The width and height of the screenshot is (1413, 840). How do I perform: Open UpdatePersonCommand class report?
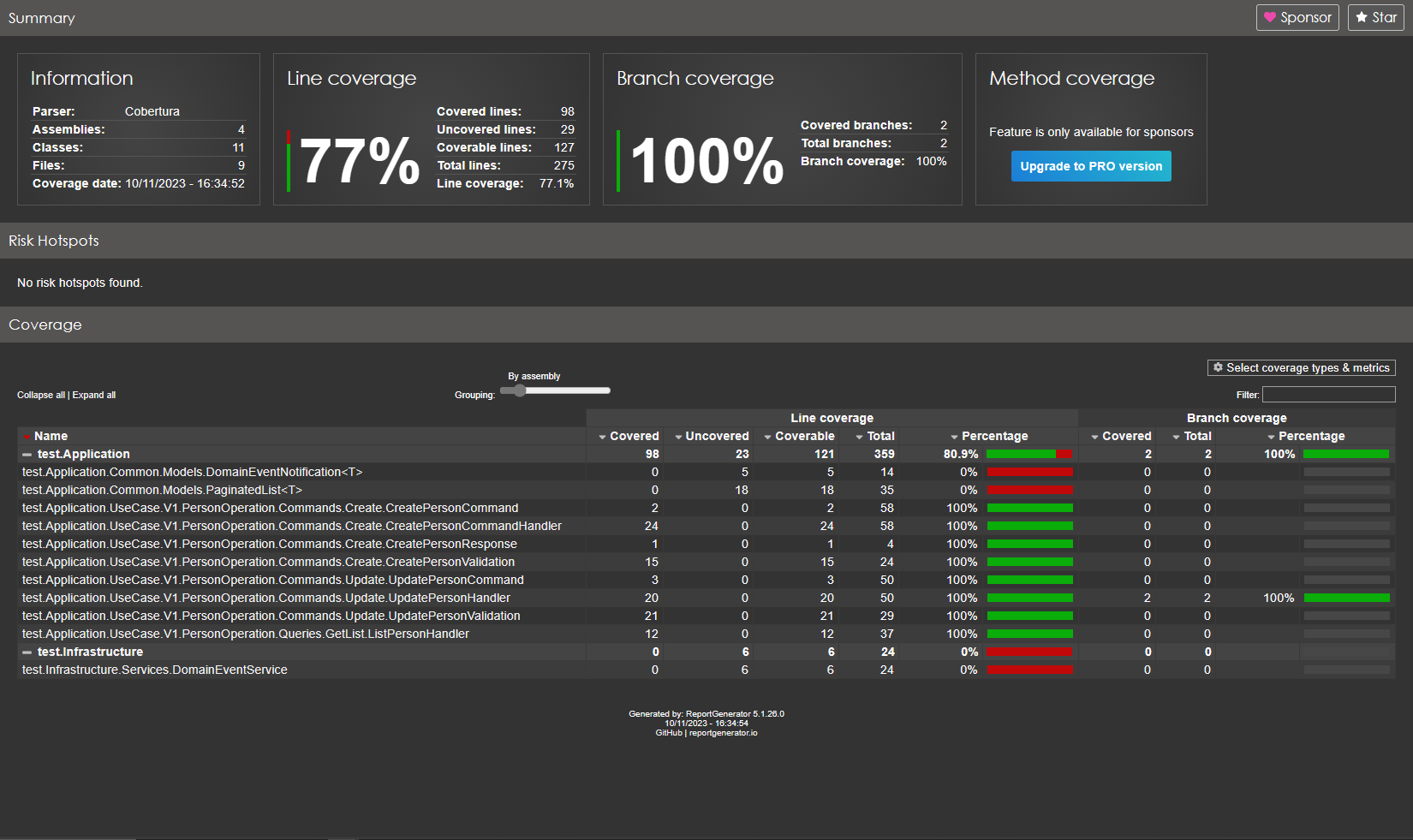(273, 580)
